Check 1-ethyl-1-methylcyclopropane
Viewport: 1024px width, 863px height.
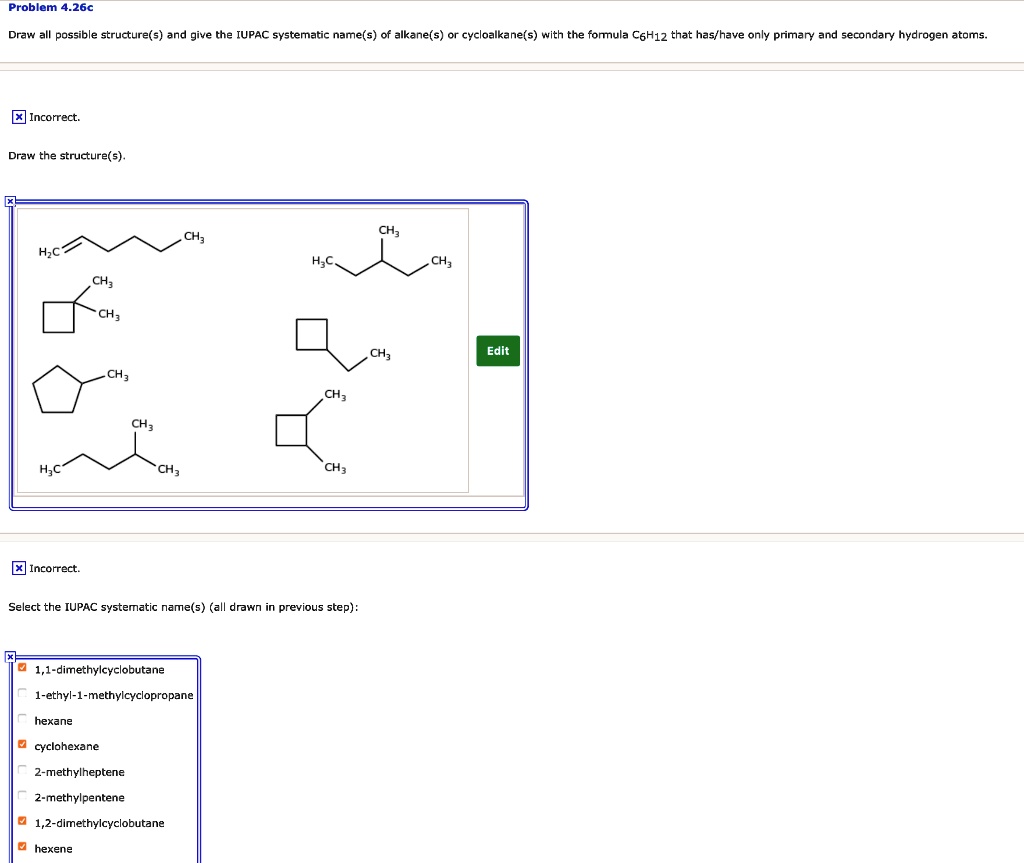(x=21, y=695)
